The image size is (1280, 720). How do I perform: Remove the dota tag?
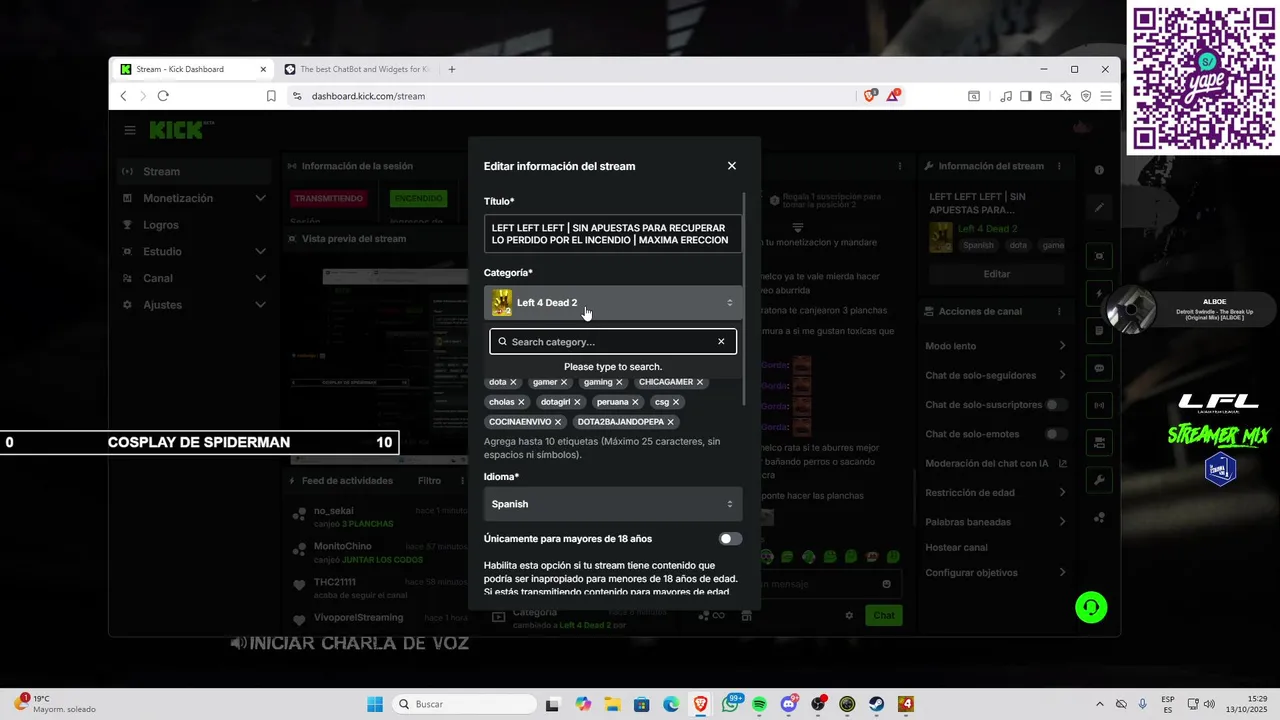513,382
